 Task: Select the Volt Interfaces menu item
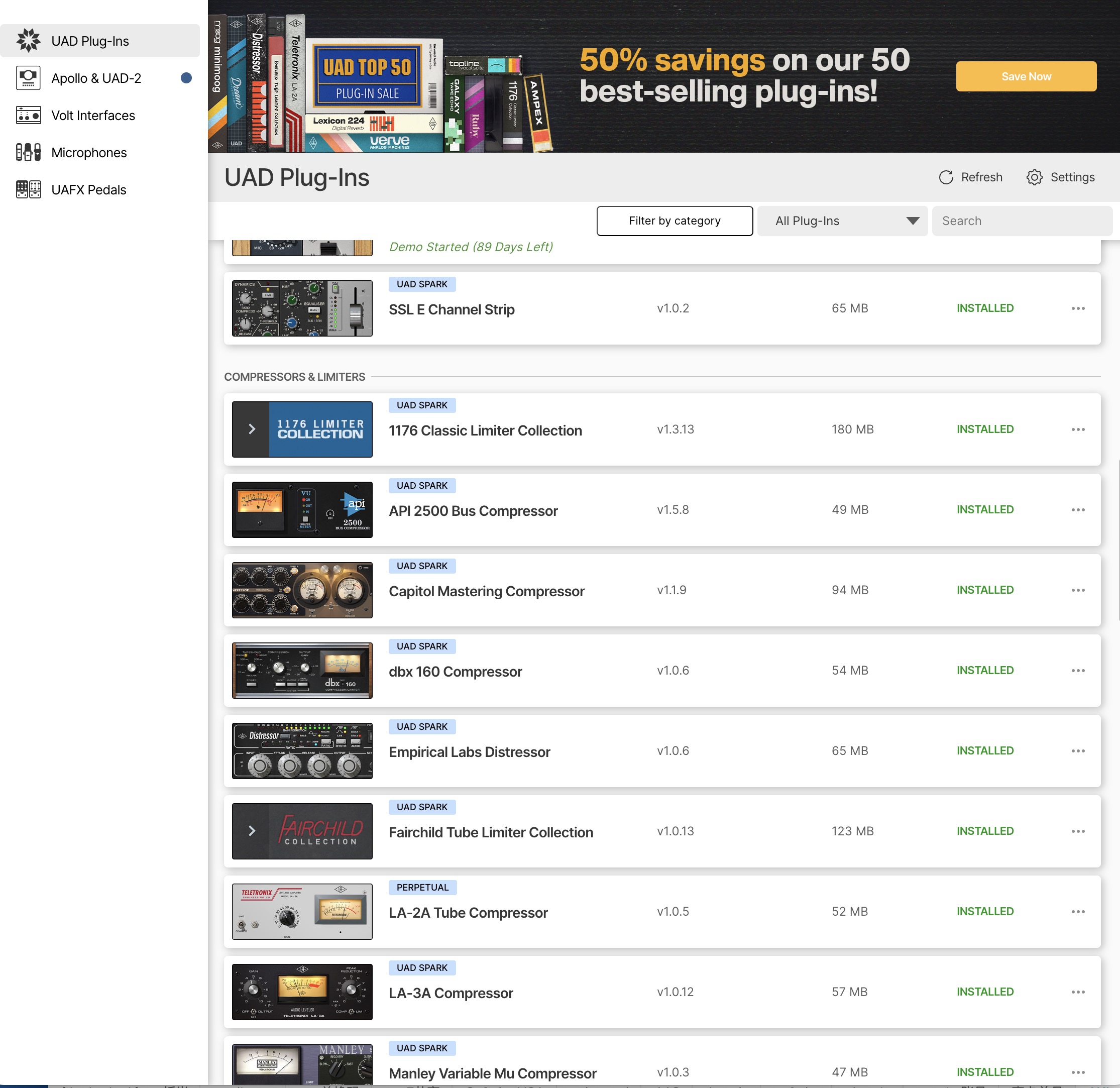click(x=93, y=116)
